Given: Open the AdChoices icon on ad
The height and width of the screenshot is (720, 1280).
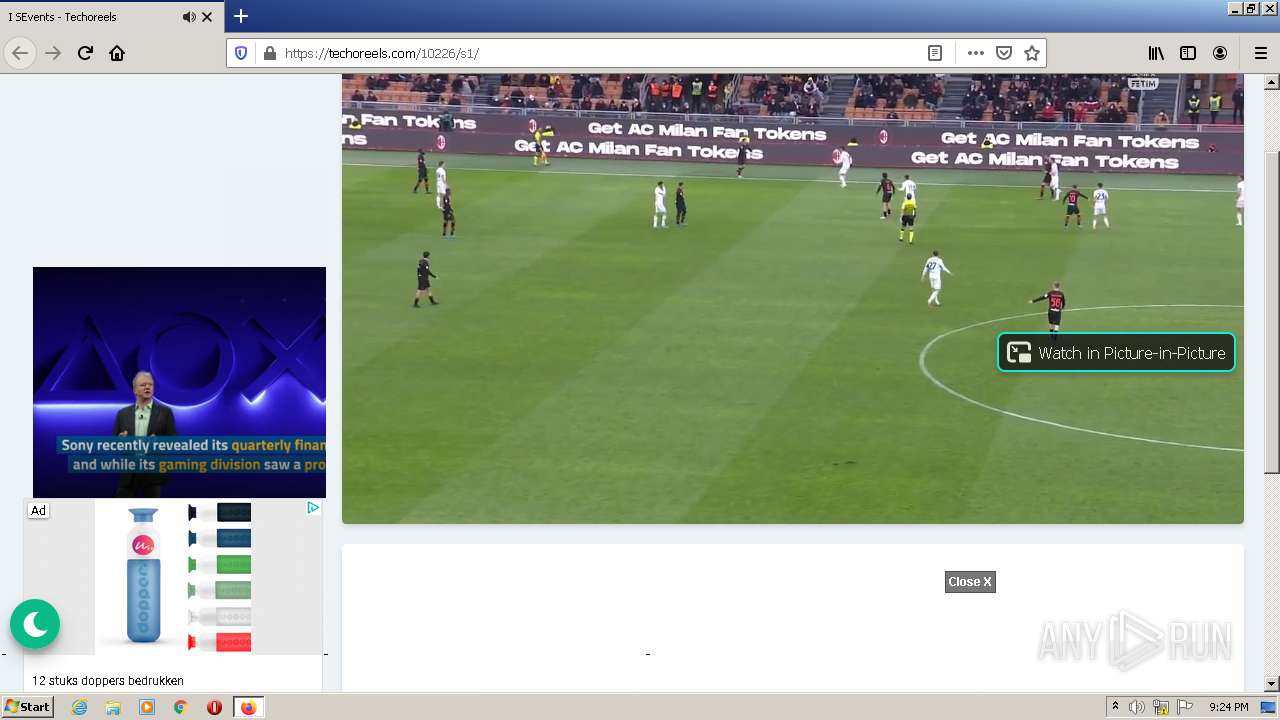Looking at the screenshot, I should point(313,508).
